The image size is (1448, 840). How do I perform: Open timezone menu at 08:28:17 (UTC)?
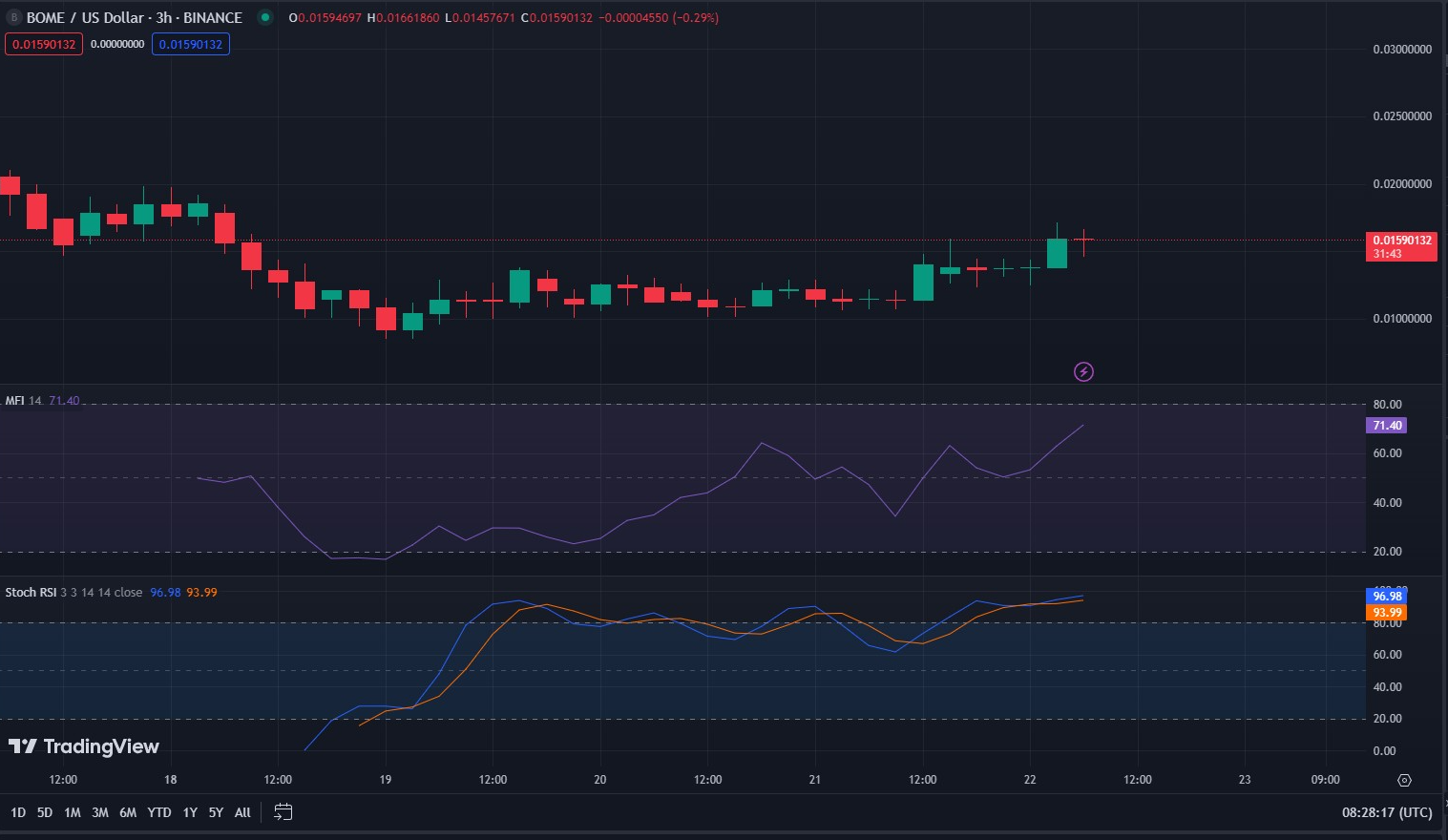(x=1387, y=812)
